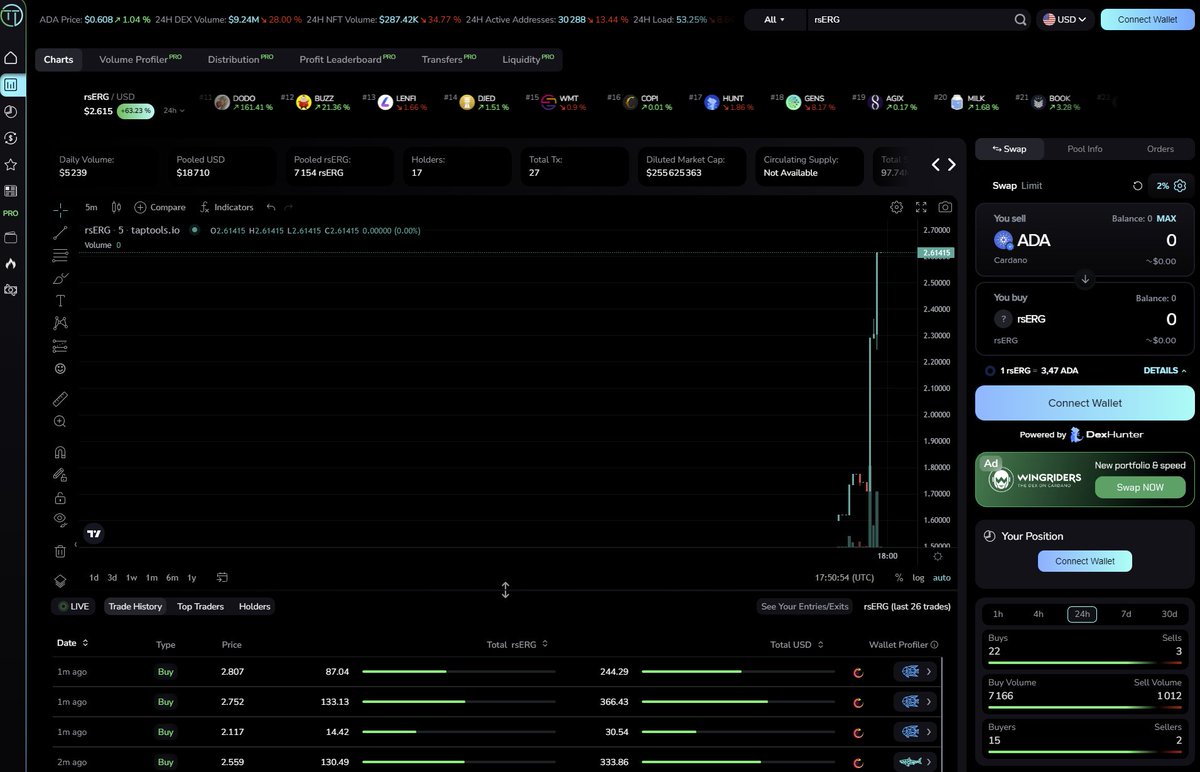1200x772 pixels.
Task: Enter fullscreen chart mode
Action: coord(921,207)
